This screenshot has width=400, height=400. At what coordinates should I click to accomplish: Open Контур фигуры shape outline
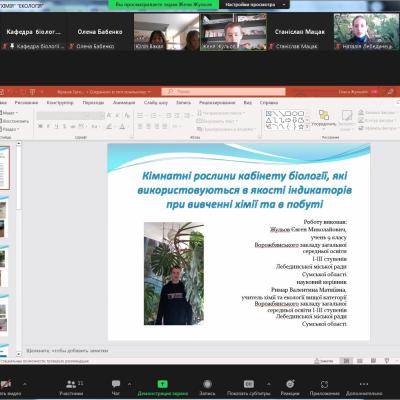pyautogui.click(x=378, y=120)
